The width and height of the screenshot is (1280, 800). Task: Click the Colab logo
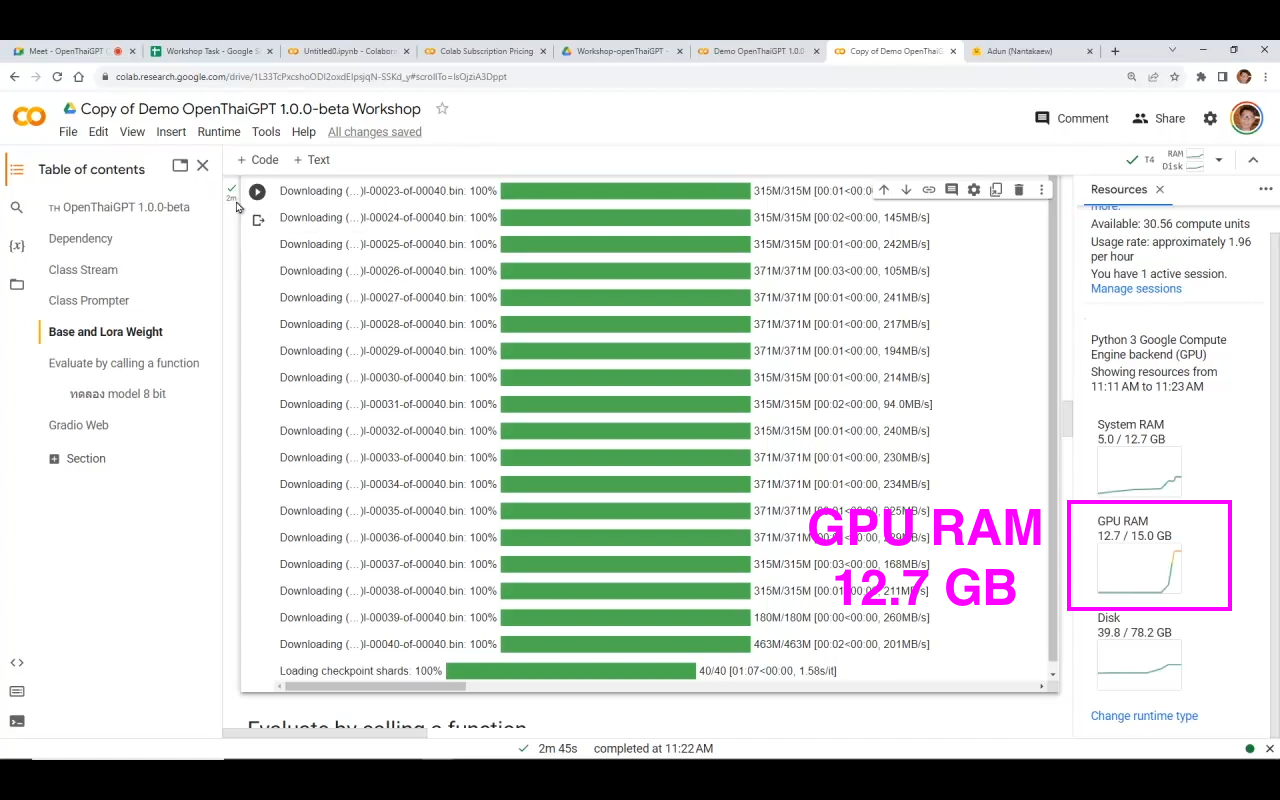tap(29, 117)
